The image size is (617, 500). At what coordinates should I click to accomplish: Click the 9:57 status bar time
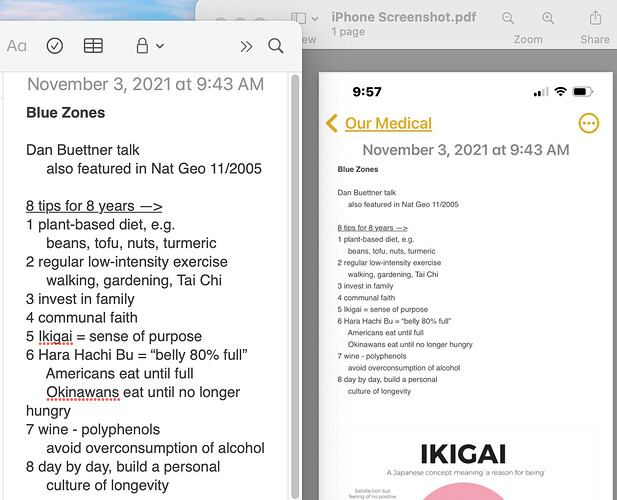367,92
